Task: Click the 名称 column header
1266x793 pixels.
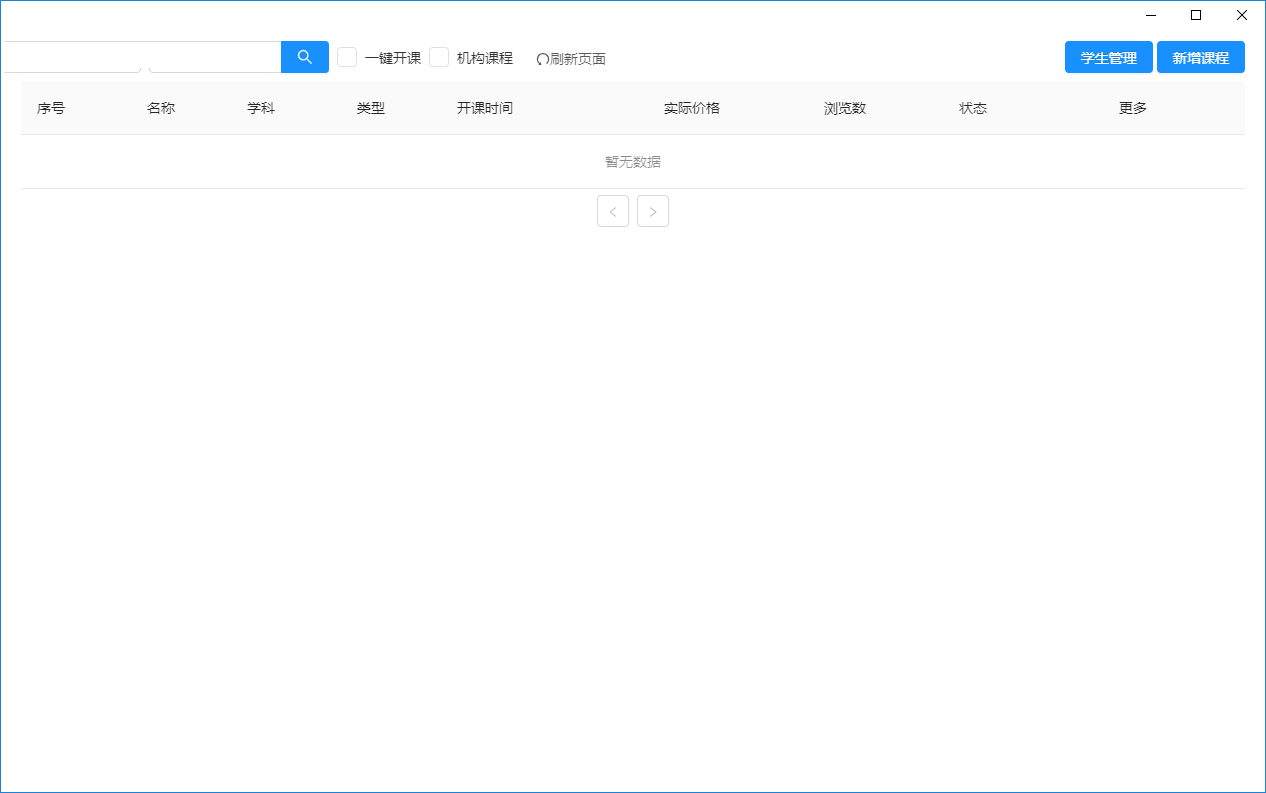Action: tap(161, 108)
